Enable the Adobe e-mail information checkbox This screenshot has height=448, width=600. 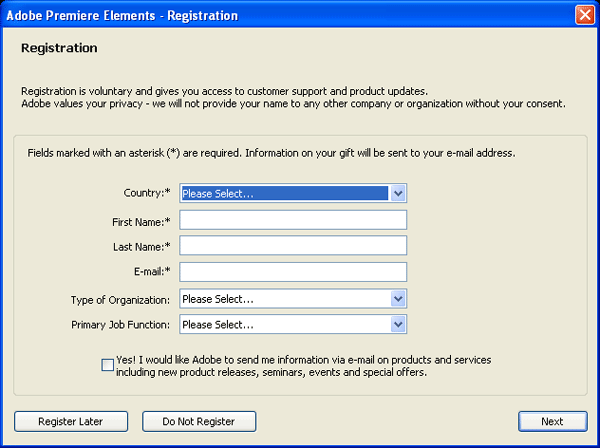(108, 365)
